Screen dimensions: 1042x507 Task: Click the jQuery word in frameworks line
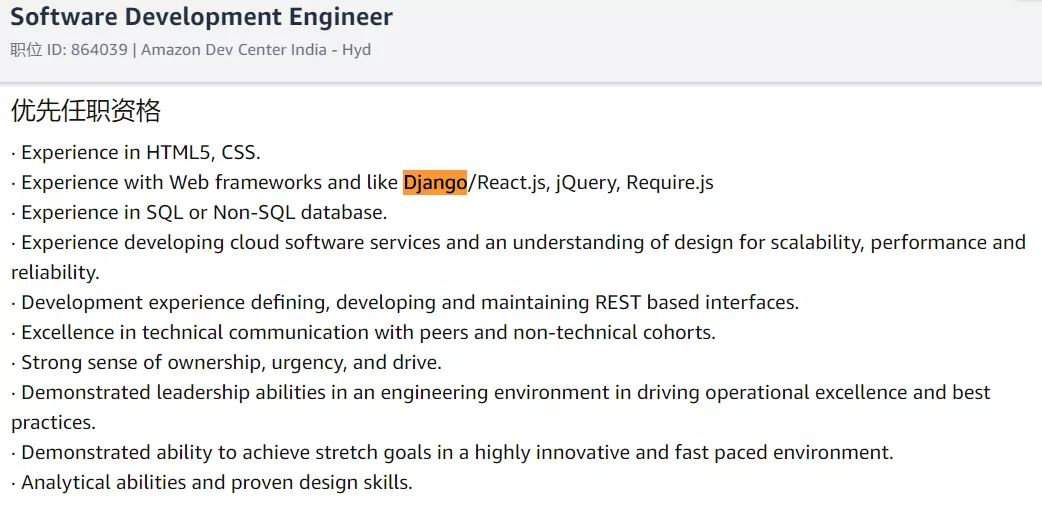click(585, 182)
